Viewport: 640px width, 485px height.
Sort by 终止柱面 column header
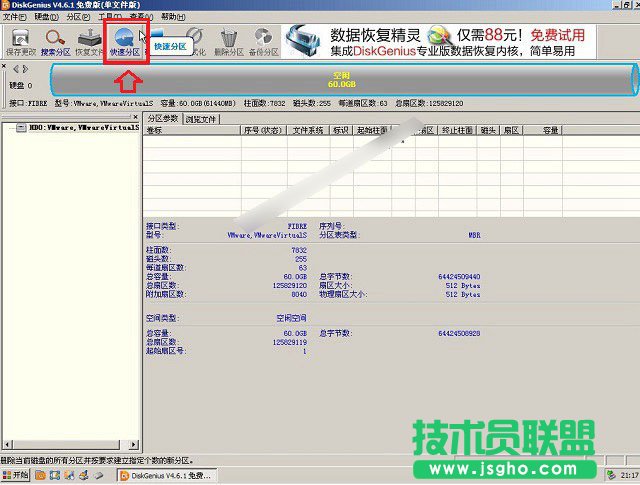(x=457, y=130)
